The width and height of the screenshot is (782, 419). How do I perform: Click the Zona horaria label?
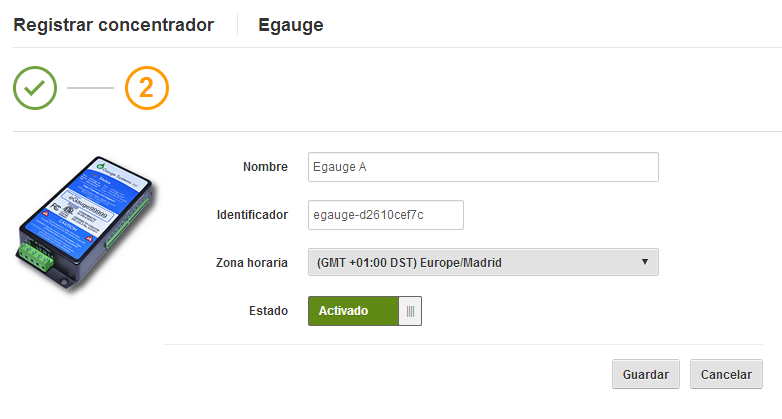(x=252, y=263)
